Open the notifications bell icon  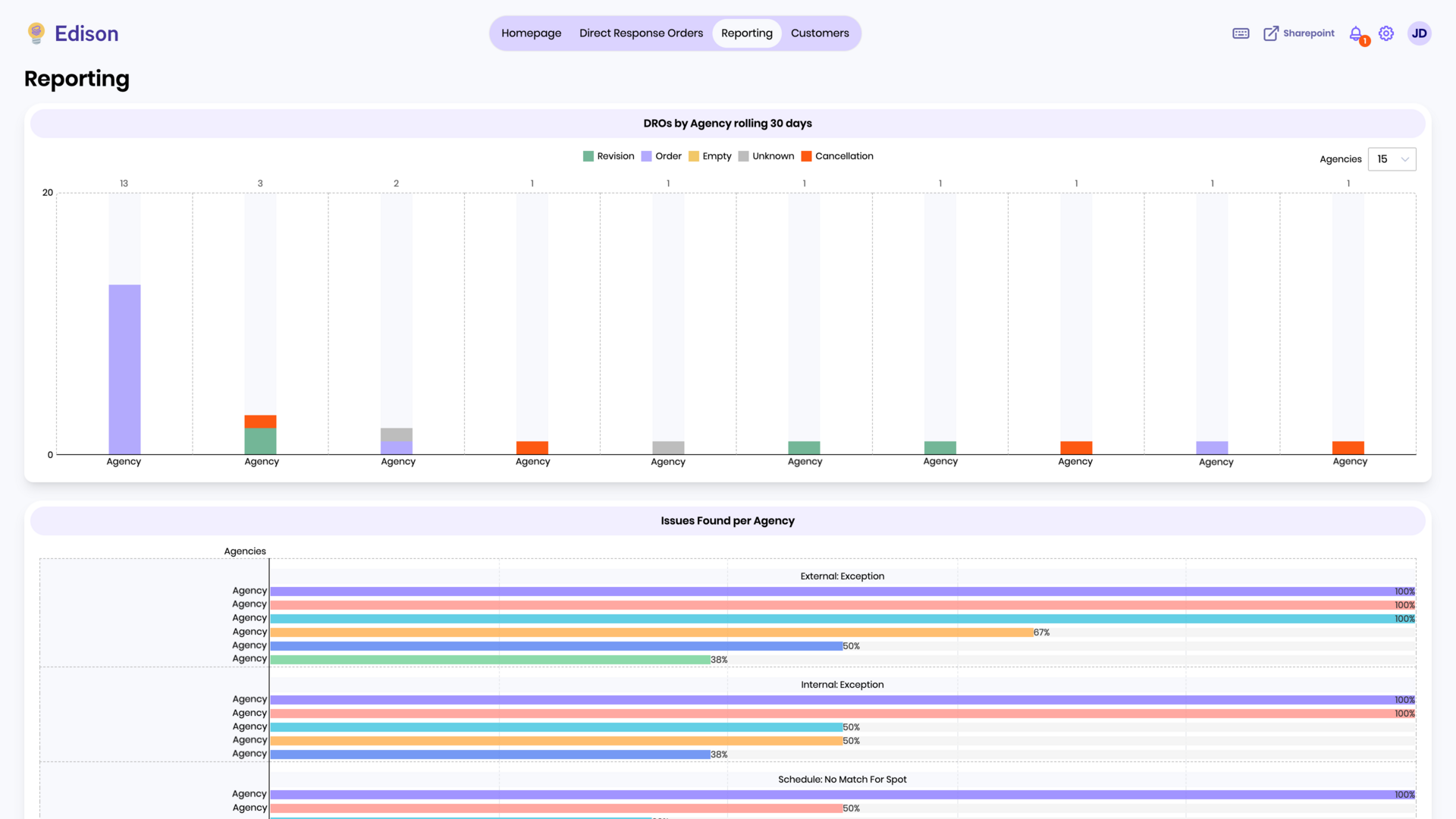click(1356, 33)
